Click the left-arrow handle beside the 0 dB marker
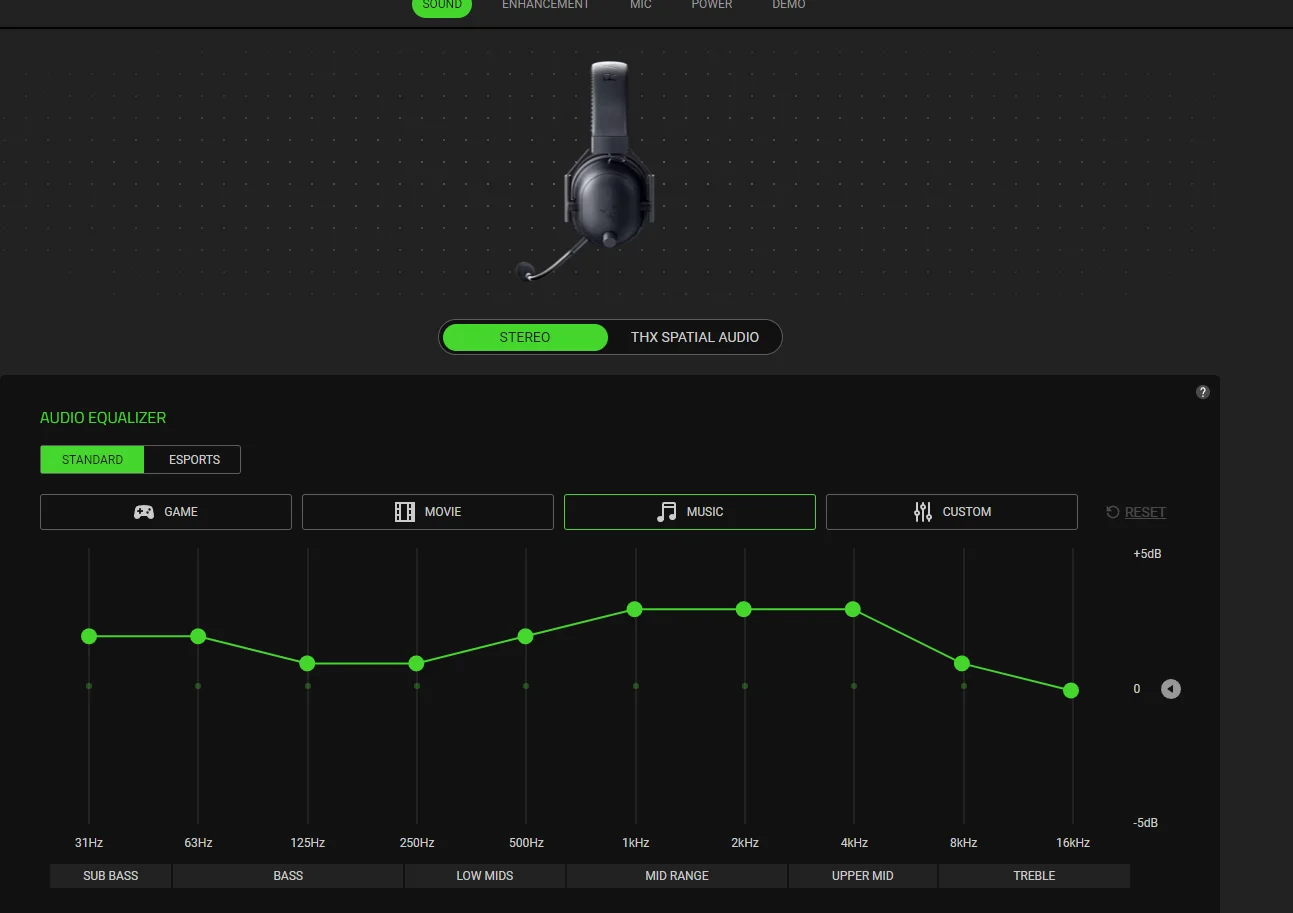The height and width of the screenshot is (913, 1293). [1171, 689]
